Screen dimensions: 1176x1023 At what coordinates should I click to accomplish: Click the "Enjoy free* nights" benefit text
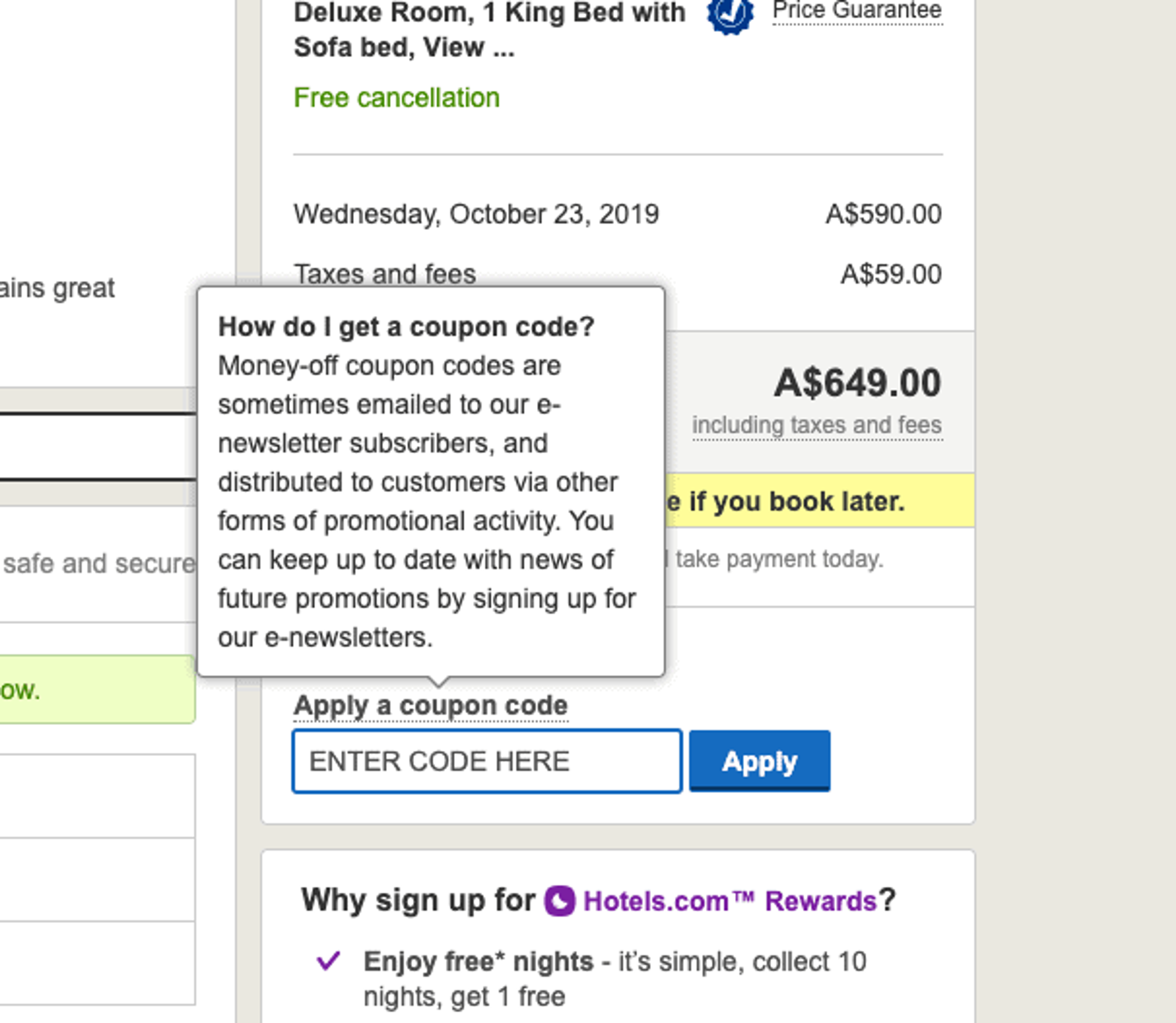tap(478, 962)
